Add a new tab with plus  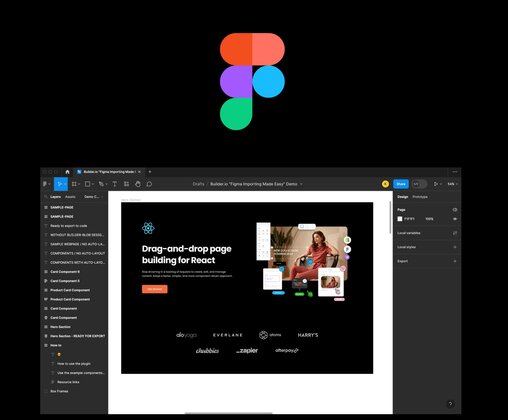coord(150,172)
